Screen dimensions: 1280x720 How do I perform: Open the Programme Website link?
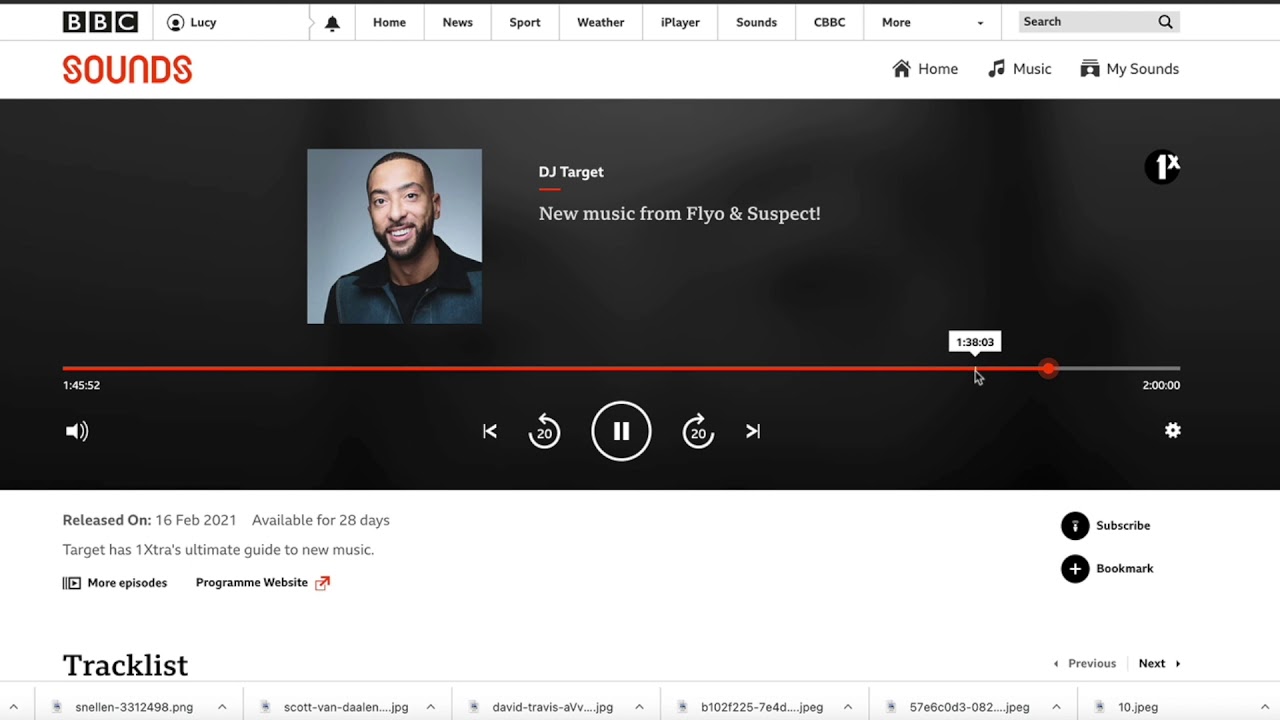pos(263,583)
